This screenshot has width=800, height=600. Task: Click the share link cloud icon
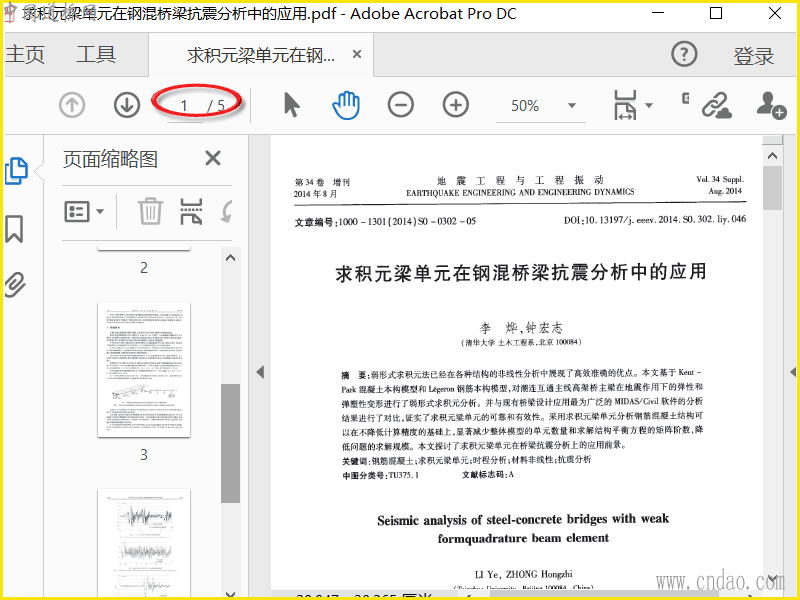717,106
